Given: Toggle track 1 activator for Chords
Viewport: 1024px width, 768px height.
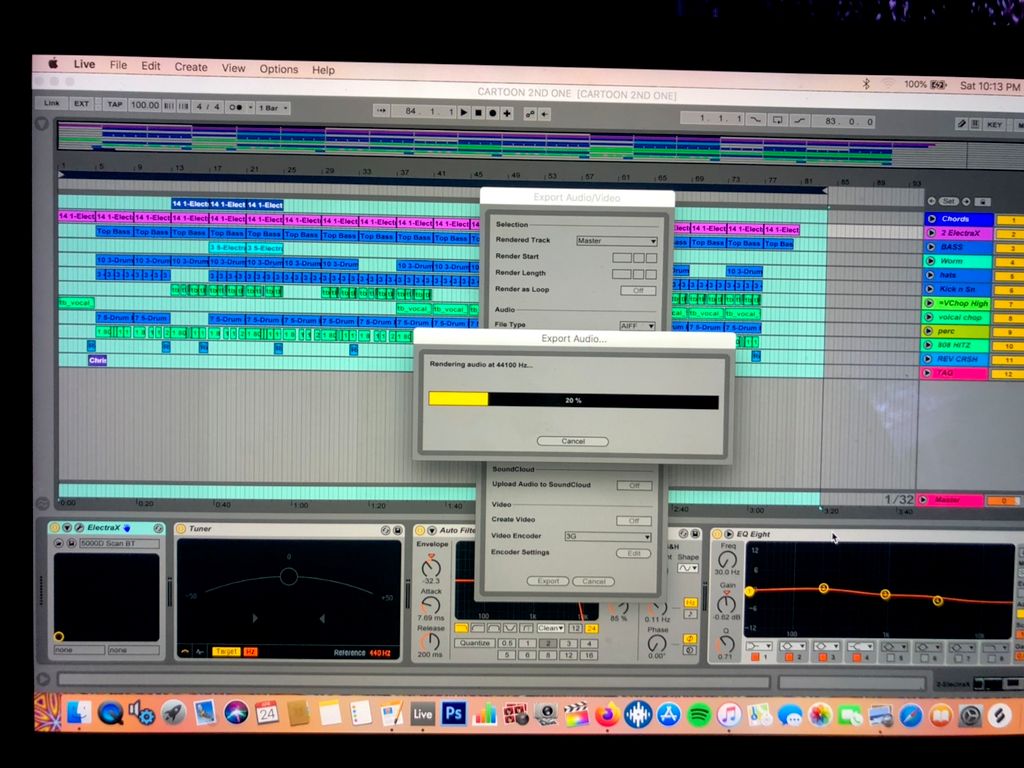Looking at the screenshot, I should coord(1010,220).
